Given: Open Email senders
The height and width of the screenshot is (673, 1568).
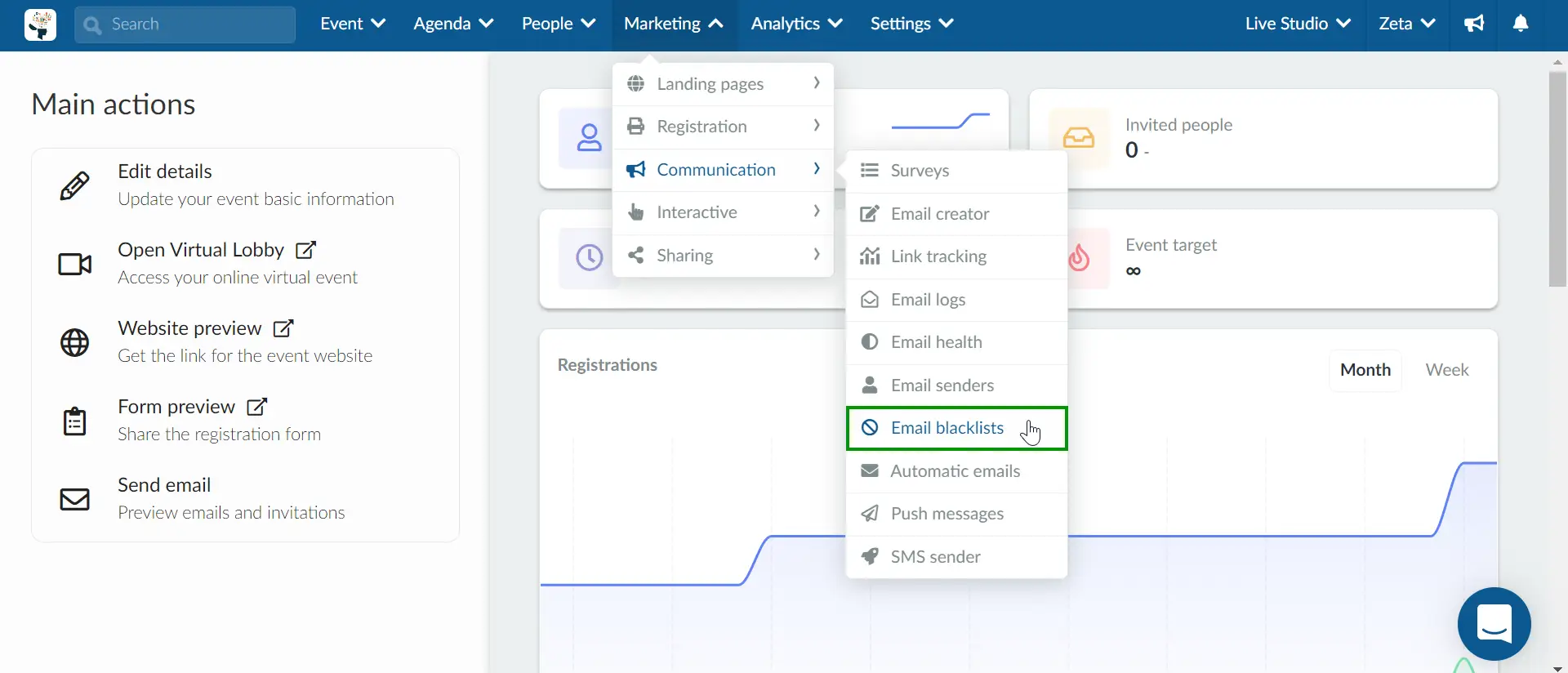Looking at the screenshot, I should tap(957, 386).
